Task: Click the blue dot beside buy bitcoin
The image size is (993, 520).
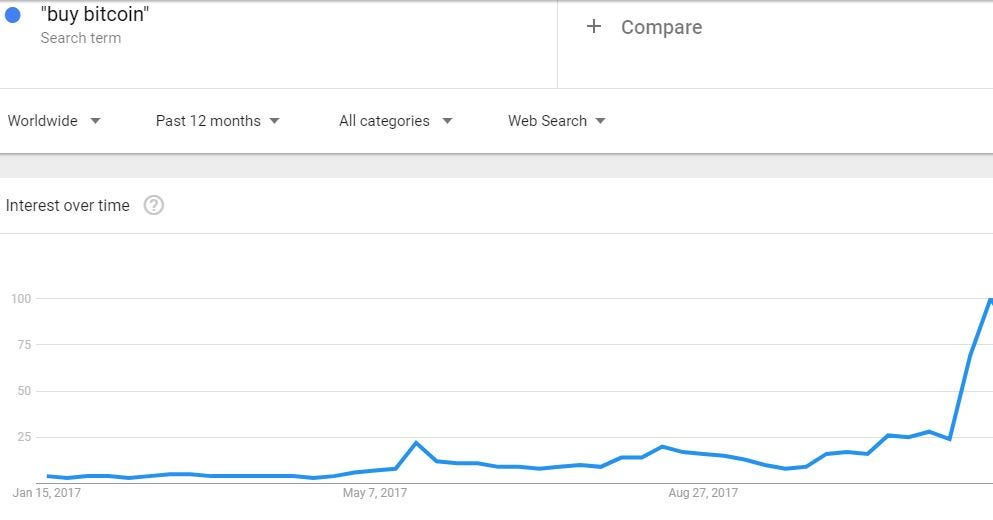Action: click(13, 15)
